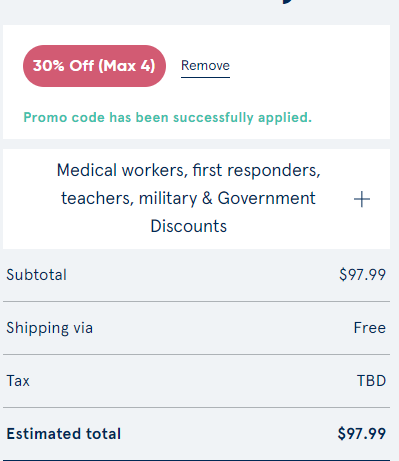
Task: Click the Subtotal label
Action: click(36, 275)
